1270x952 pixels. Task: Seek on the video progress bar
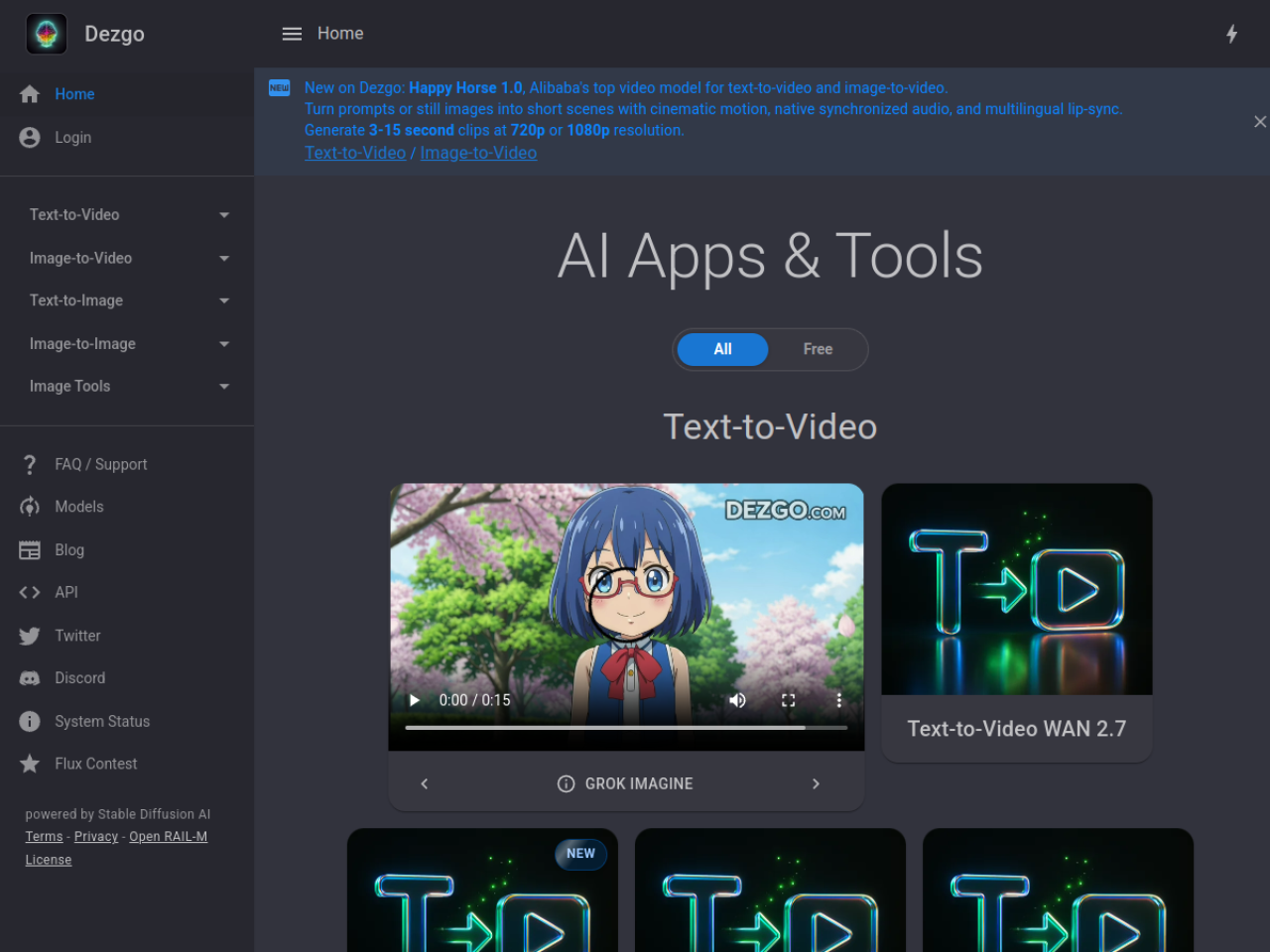point(626,728)
